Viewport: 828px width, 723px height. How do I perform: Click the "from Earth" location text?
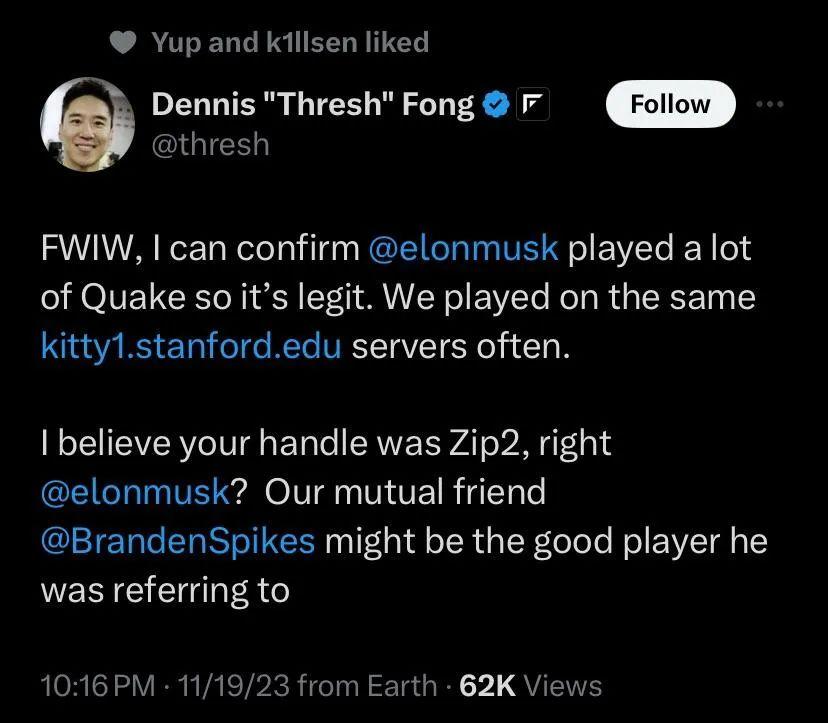pos(367,685)
